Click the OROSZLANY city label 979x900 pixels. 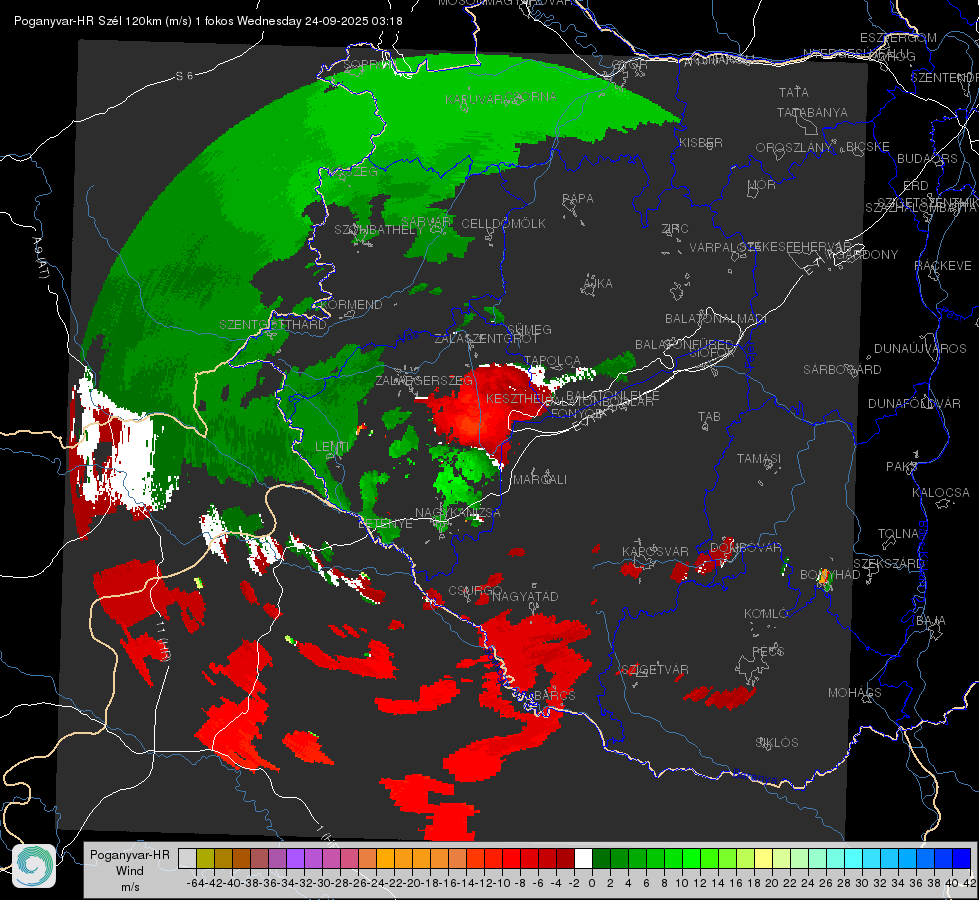[794, 147]
